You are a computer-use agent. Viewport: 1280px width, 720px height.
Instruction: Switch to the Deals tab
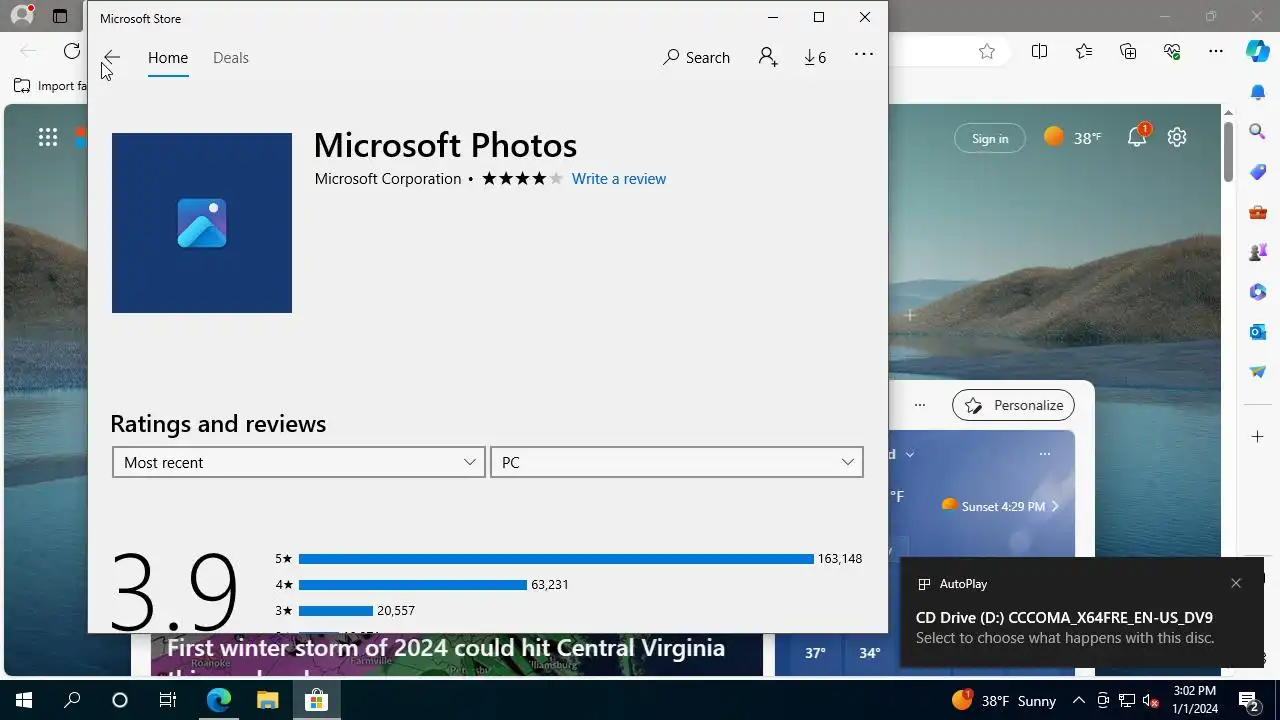pyautogui.click(x=231, y=57)
